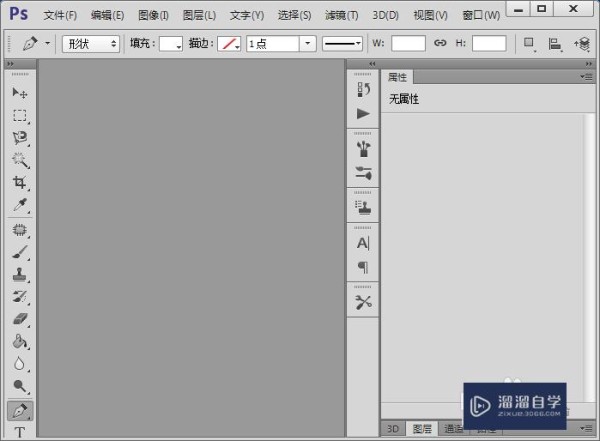Open the 编辑(E) menu
The image size is (600, 441).
point(108,15)
